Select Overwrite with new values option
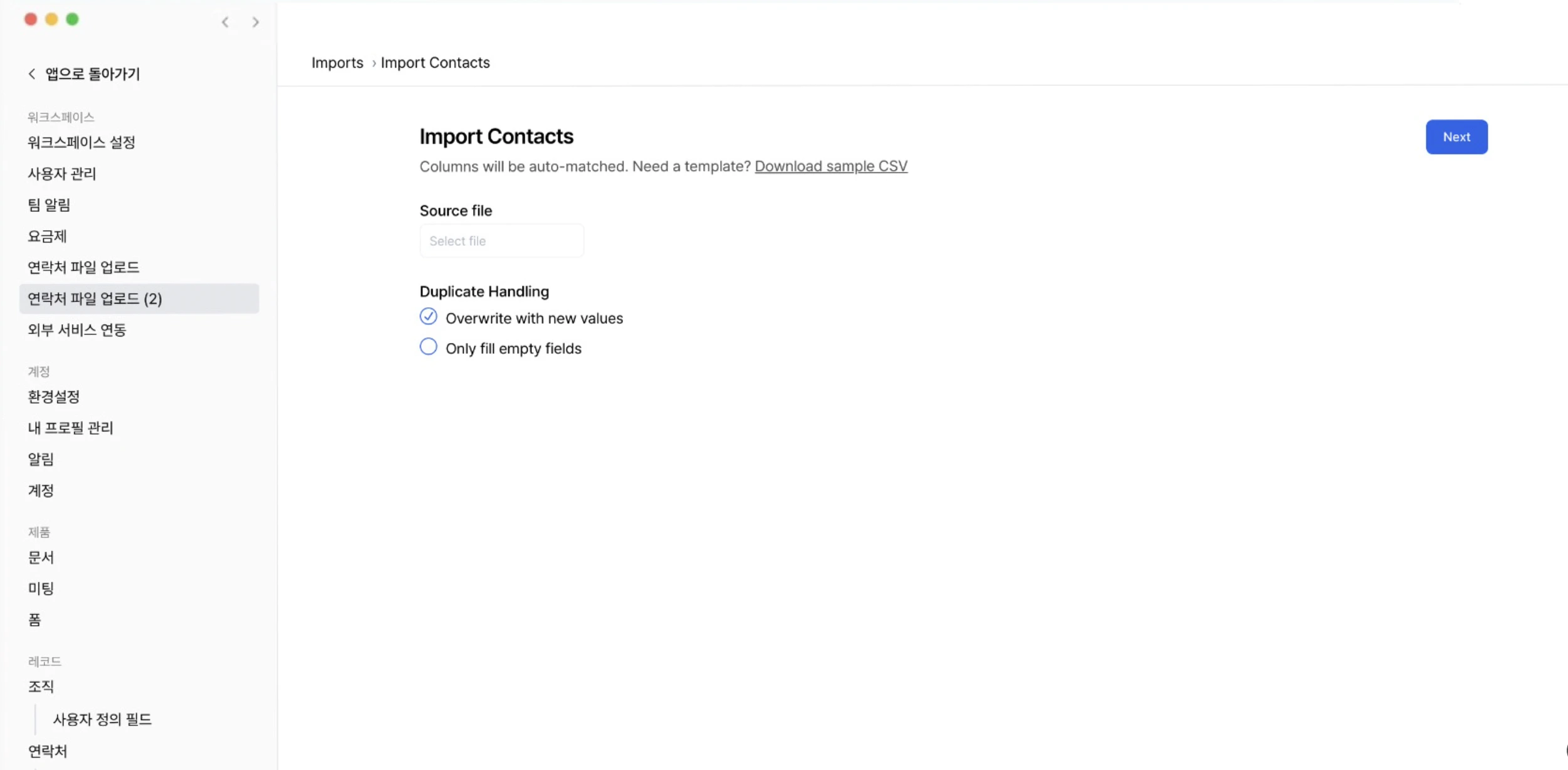Image resolution: width=1568 pixels, height=770 pixels. [x=429, y=317]
